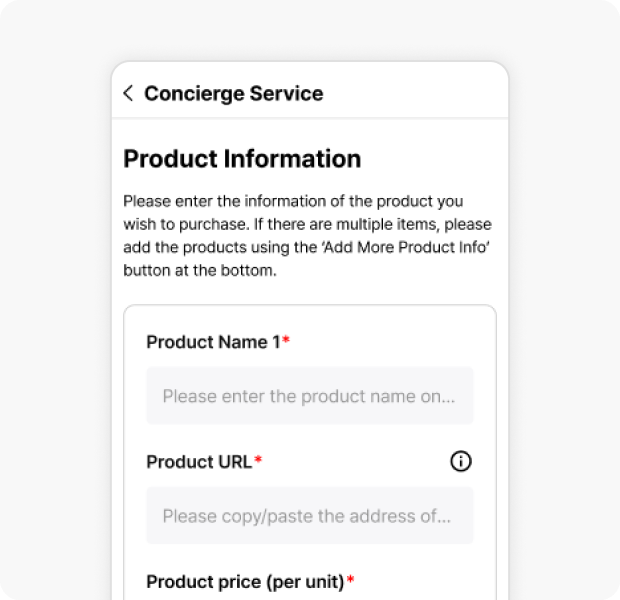The image size is (620, 600).
Task: Click the Concierge Service header title
Action: (233, 94)
